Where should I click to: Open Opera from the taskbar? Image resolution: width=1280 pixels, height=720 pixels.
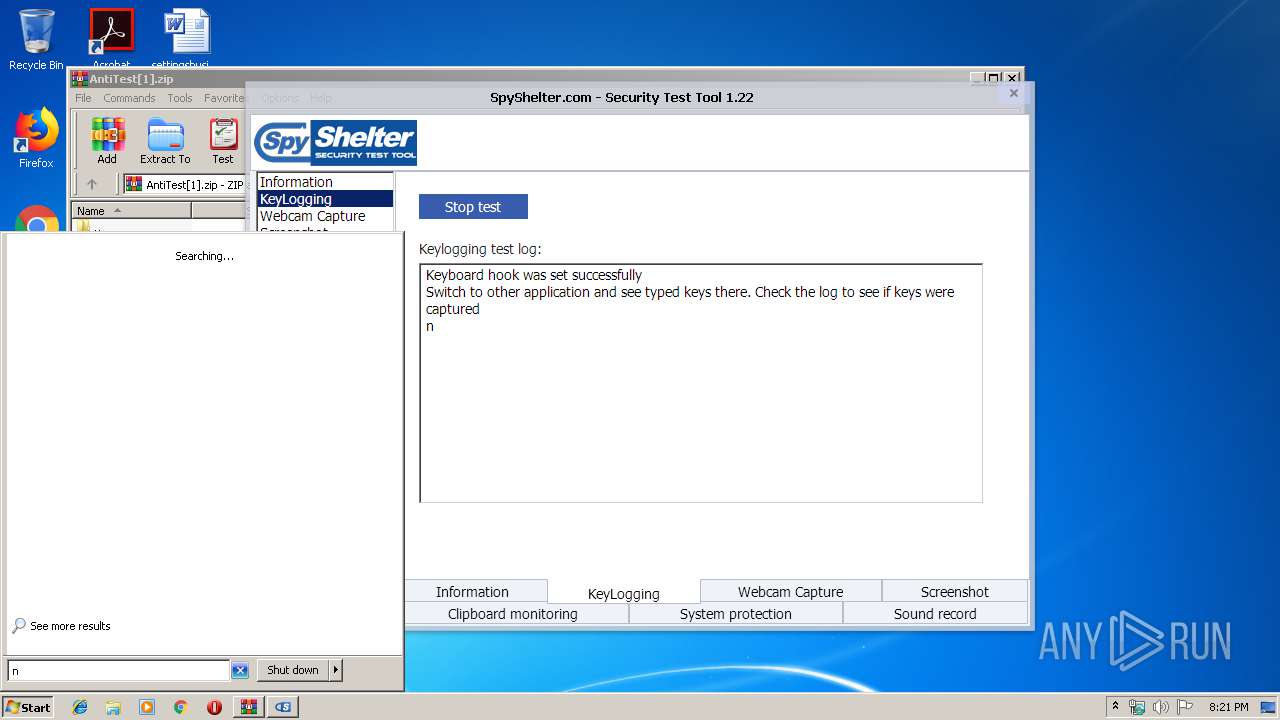coord(214,707)
